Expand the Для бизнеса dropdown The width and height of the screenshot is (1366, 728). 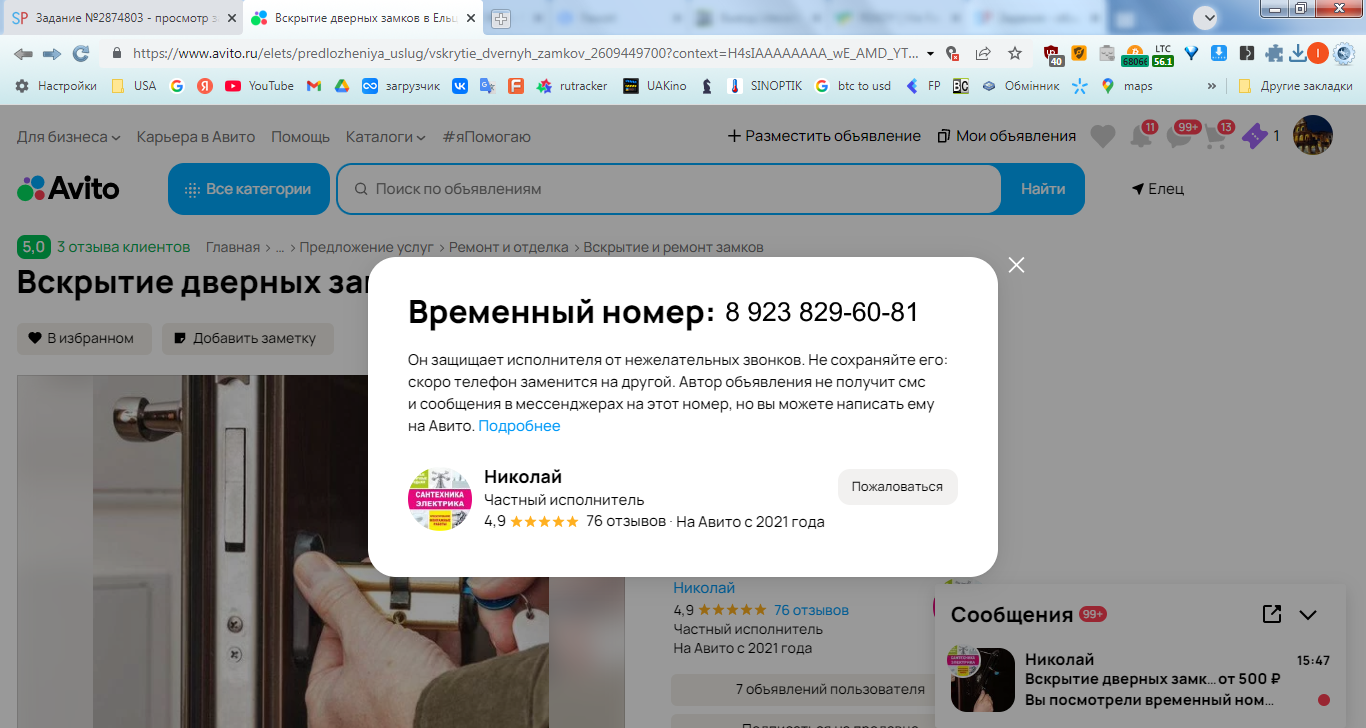[69, 136]
